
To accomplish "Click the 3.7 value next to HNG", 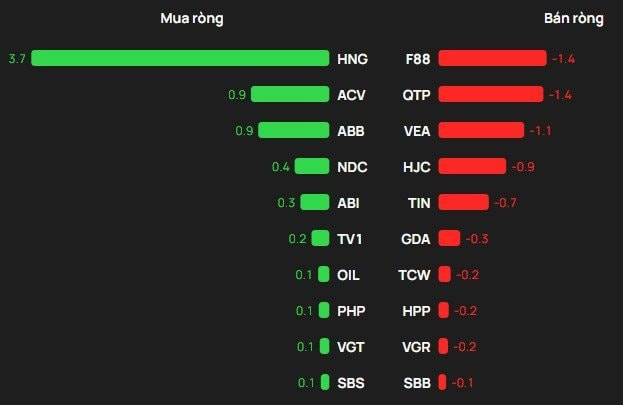I will tap(17, 59).
